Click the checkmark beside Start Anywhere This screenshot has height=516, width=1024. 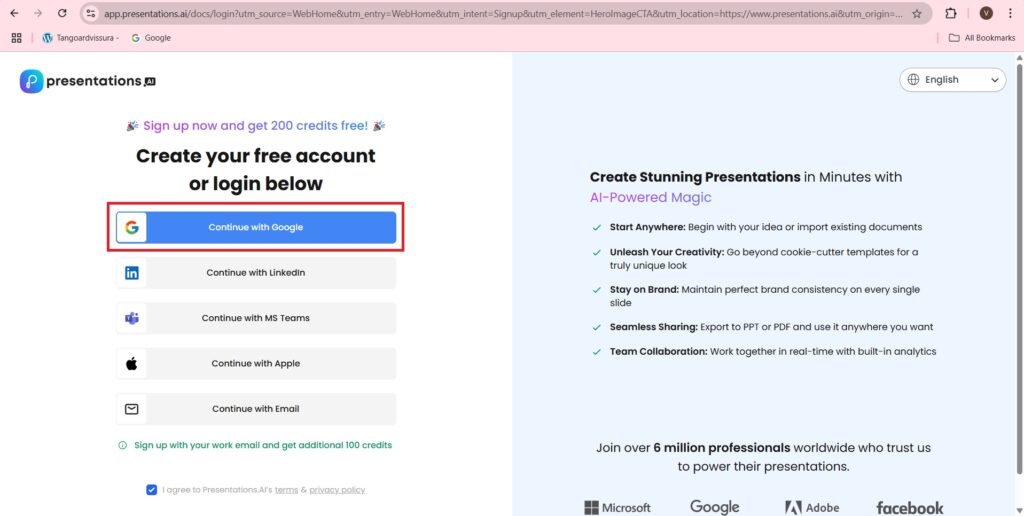(596, 227)
